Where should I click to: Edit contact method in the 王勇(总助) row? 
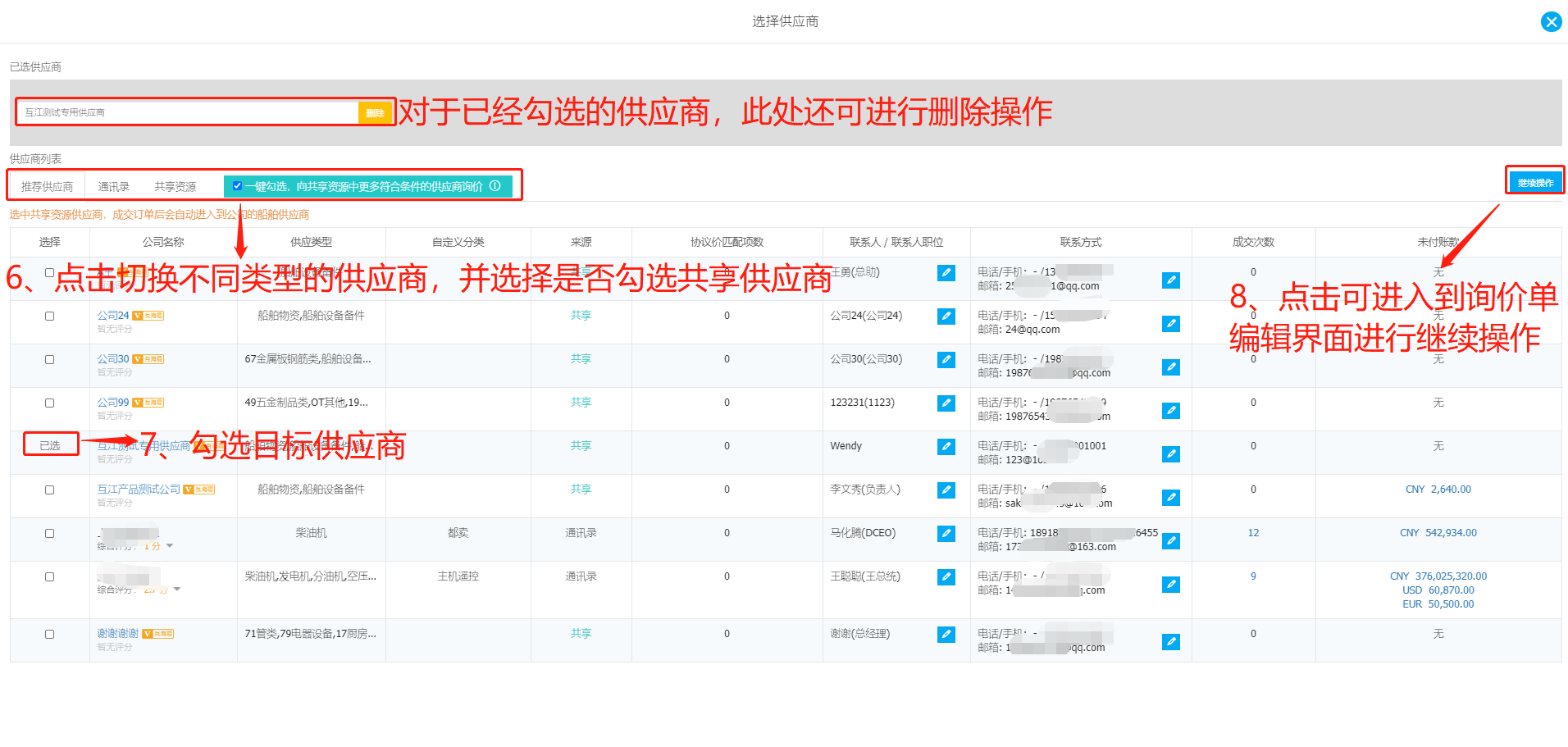coord(1171,280)
